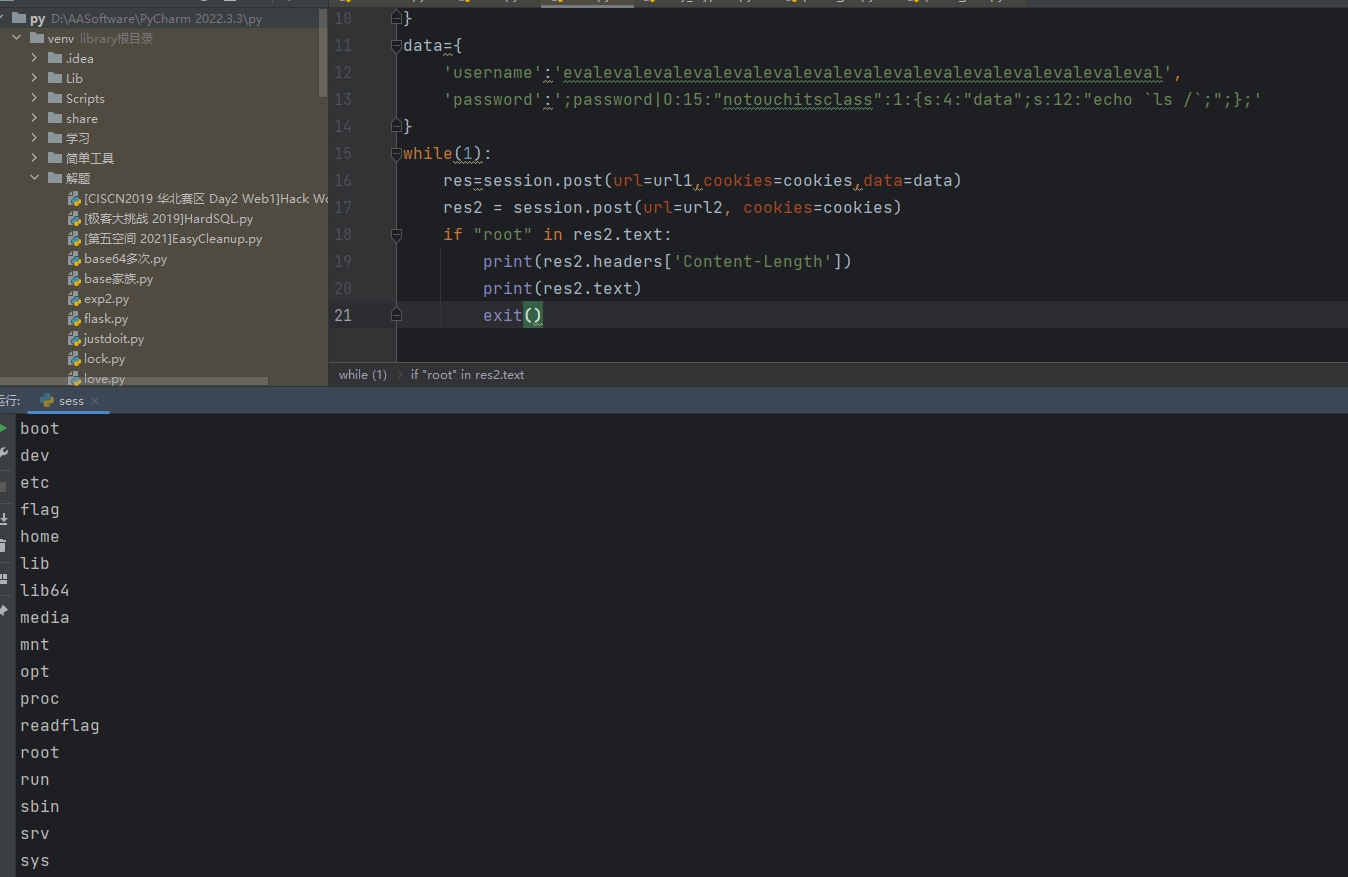The height and width of the screenshot is (877, 1348).
Task: Select 学习 folder in project tree
Action: pyautogui.click(x=78, y=138)
